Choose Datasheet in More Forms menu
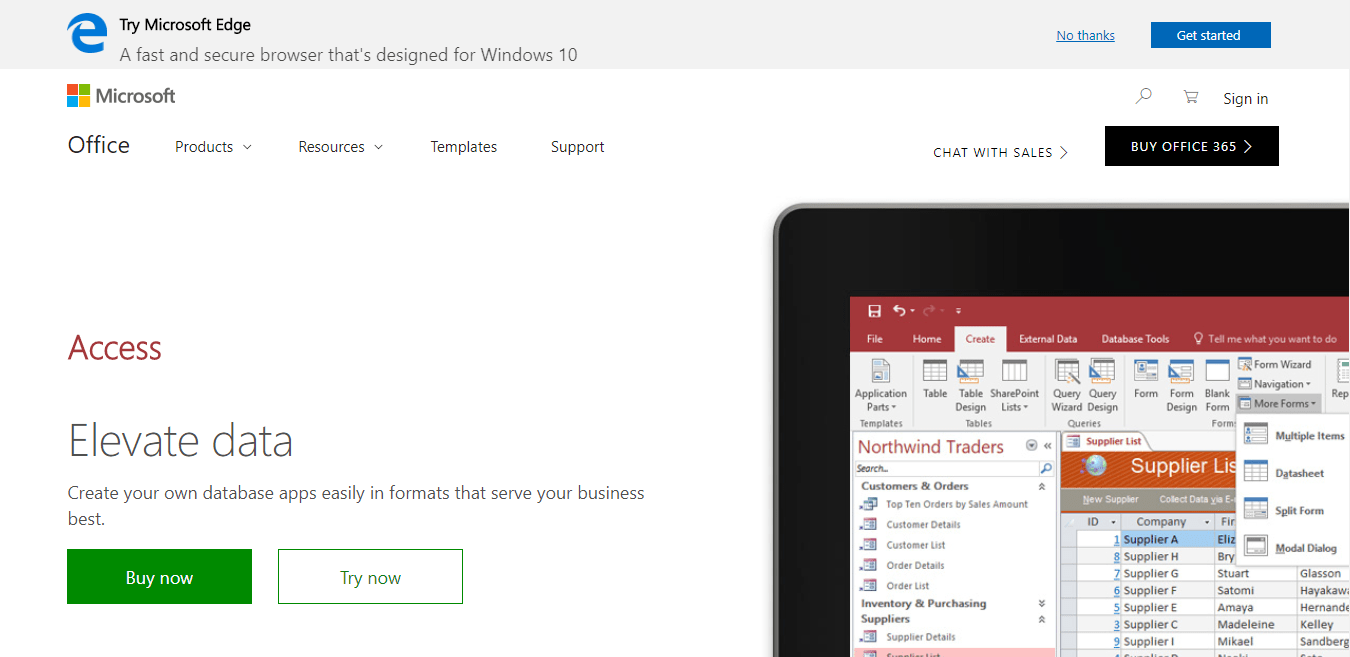 pos(1284,473)
